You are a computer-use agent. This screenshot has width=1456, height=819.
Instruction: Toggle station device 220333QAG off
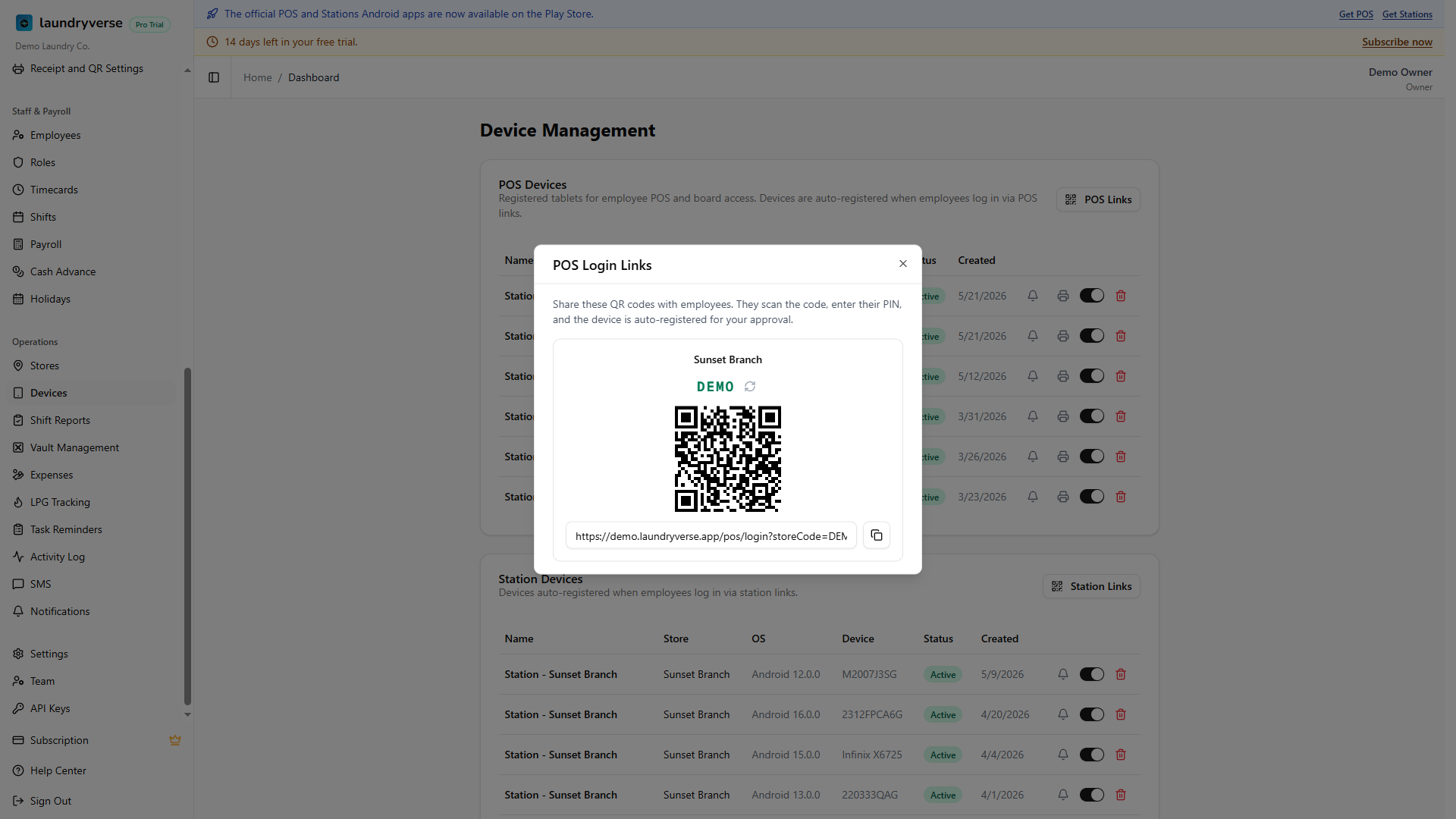(x=1092, y=795)
